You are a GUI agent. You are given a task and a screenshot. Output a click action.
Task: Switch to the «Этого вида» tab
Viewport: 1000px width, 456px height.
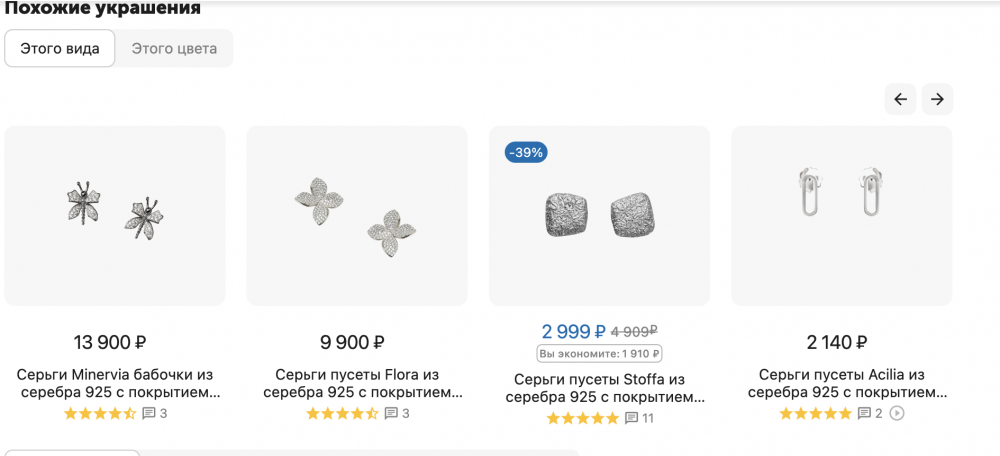(x=60, y=48)
